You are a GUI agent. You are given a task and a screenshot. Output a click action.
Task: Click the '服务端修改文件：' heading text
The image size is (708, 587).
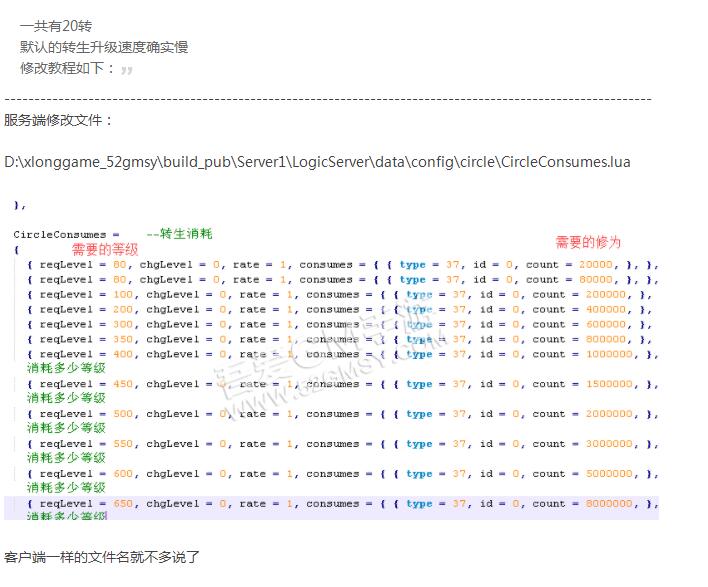tap(59, 121)
